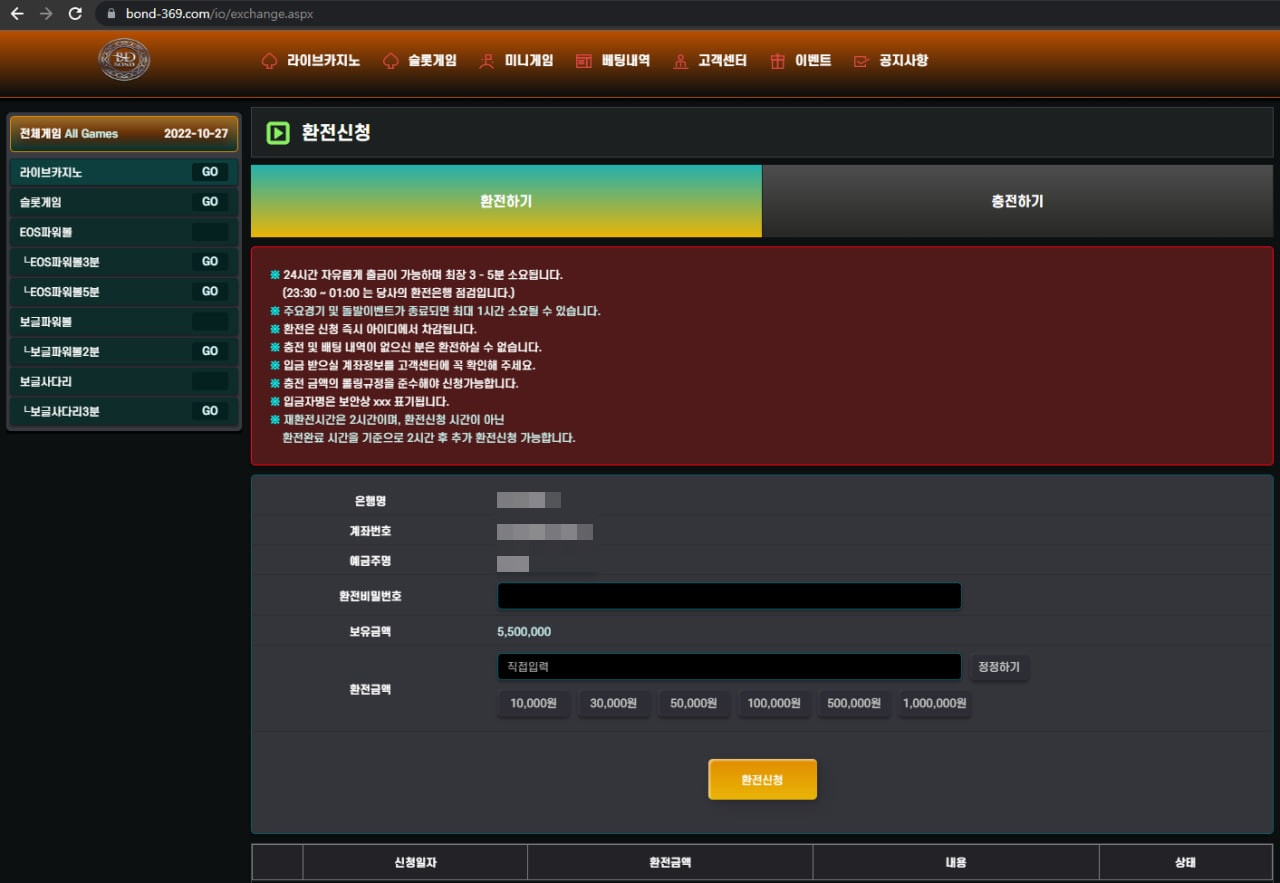This screenshot has width=1280, height=883.
Task: Focus the 환전비밀번호 password field
Action: pos(729,596)
